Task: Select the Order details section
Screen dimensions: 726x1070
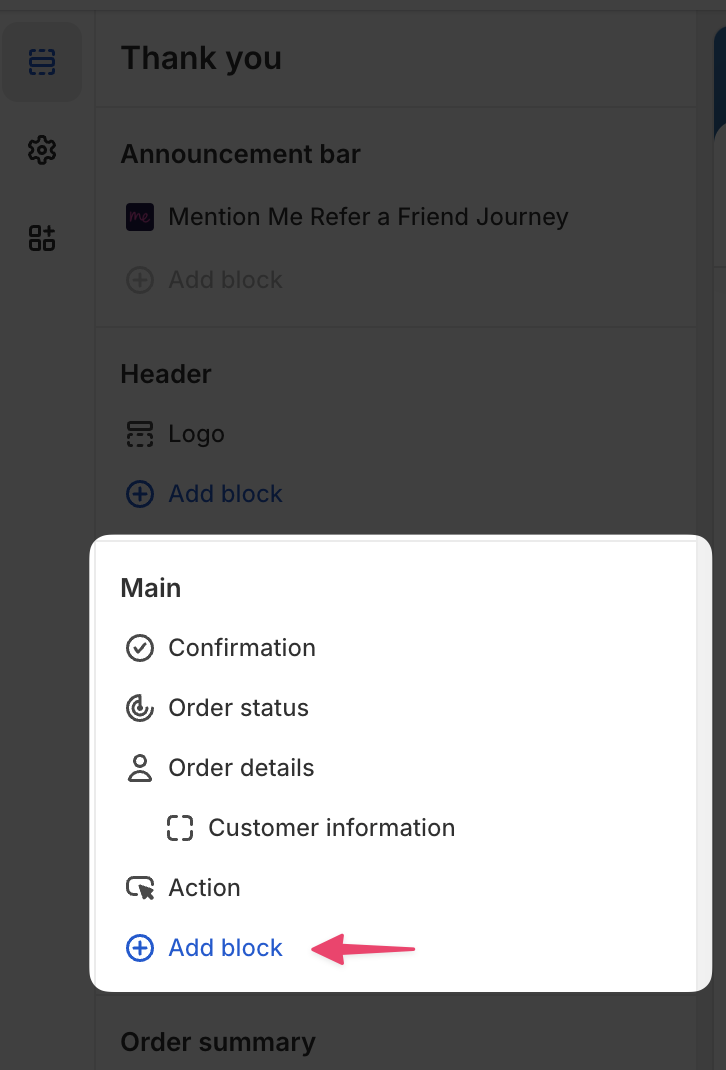Action: click(241, 768)
